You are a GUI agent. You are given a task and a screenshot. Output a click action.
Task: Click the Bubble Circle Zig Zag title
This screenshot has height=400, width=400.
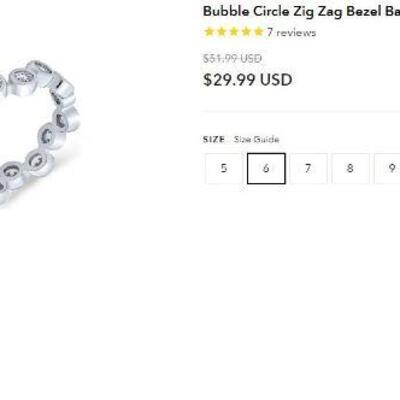(302, 11)
